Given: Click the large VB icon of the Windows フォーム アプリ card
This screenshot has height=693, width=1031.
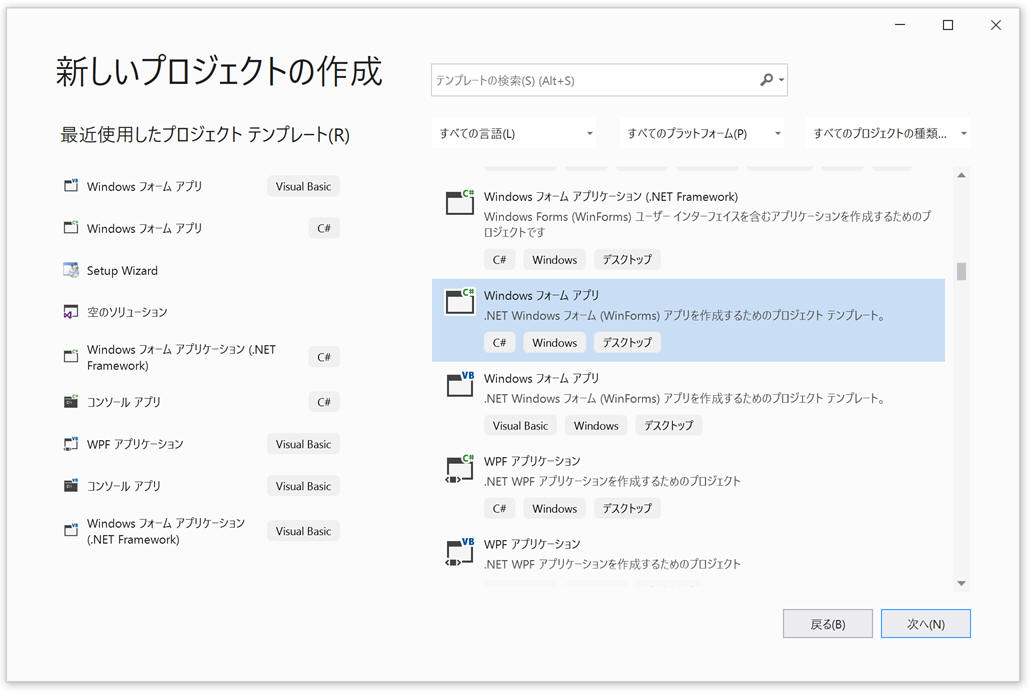Looking at the screenshot, I should 460,384.
